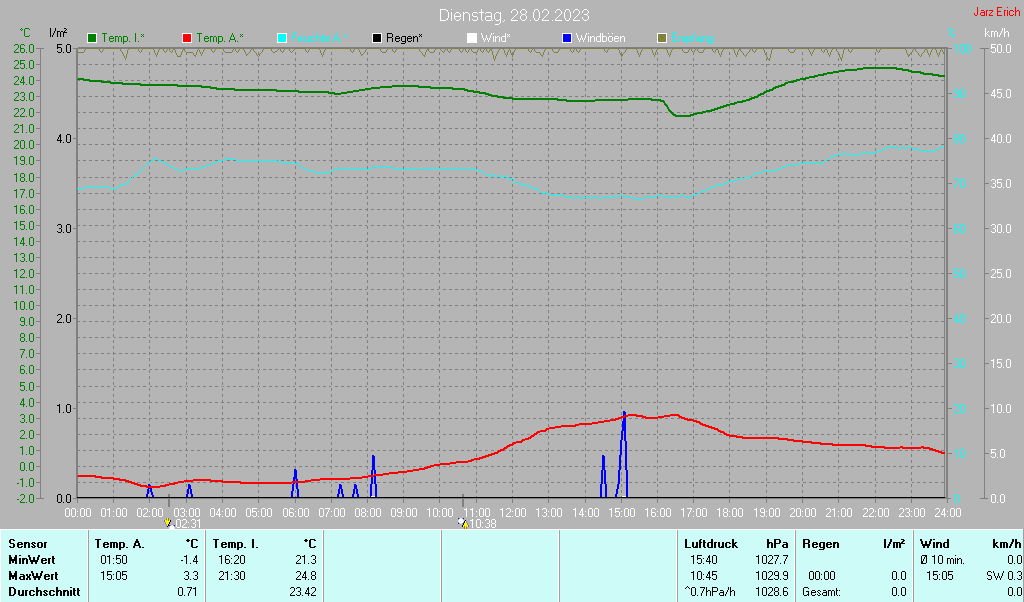Click the 15:00 time axis label
The width and height of the screenshot is (1024, 602).
(x=621, y=513)
